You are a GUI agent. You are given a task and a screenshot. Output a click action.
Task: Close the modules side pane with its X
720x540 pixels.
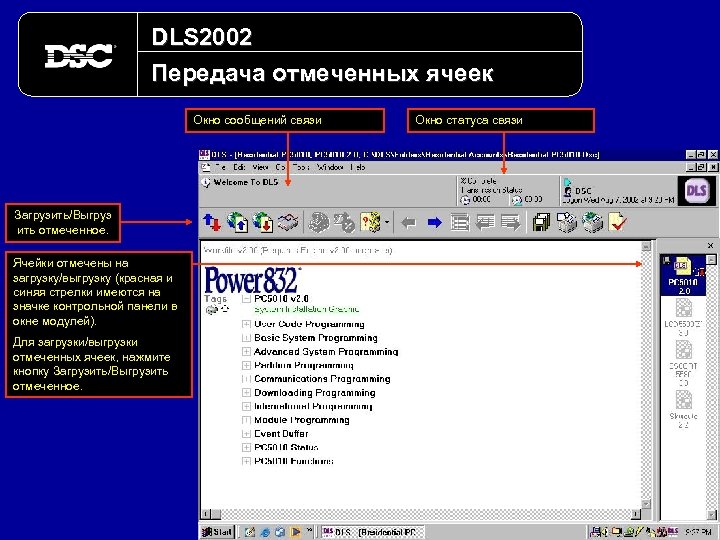(710, 246)
